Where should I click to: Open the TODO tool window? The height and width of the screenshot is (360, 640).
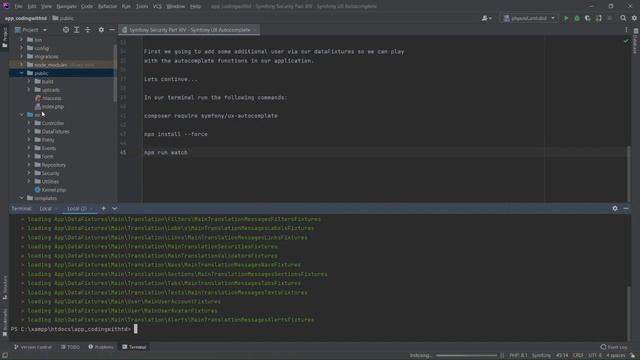(70, 347)
